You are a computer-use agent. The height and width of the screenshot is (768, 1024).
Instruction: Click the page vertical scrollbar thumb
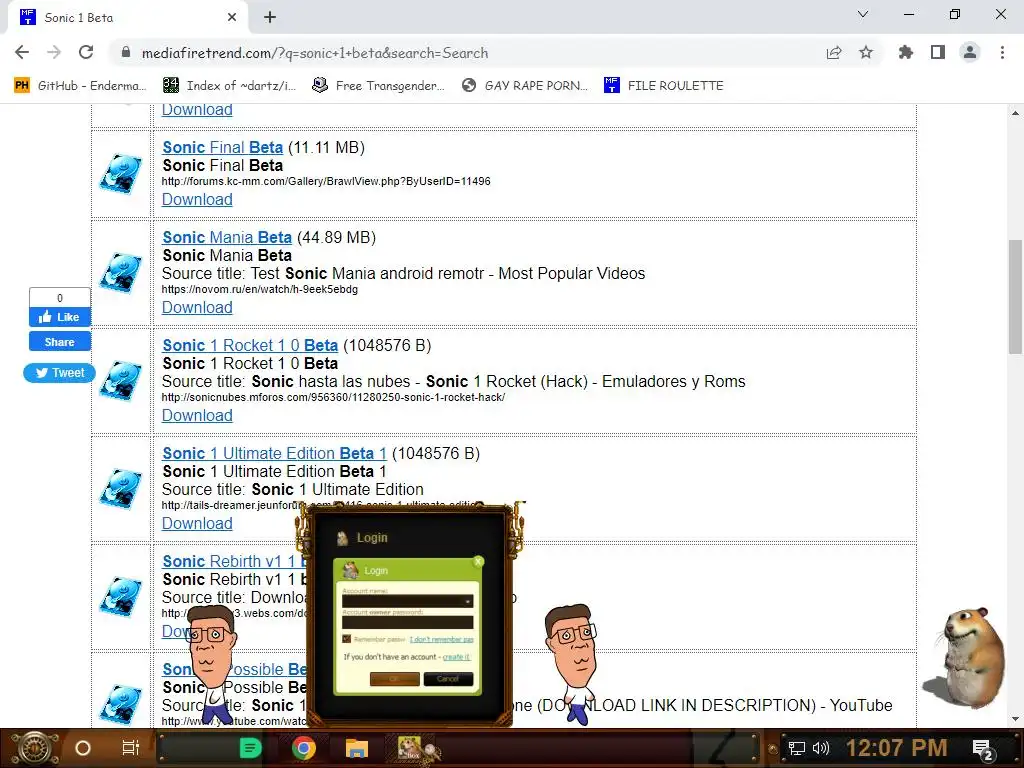[x=1015, y=297]
